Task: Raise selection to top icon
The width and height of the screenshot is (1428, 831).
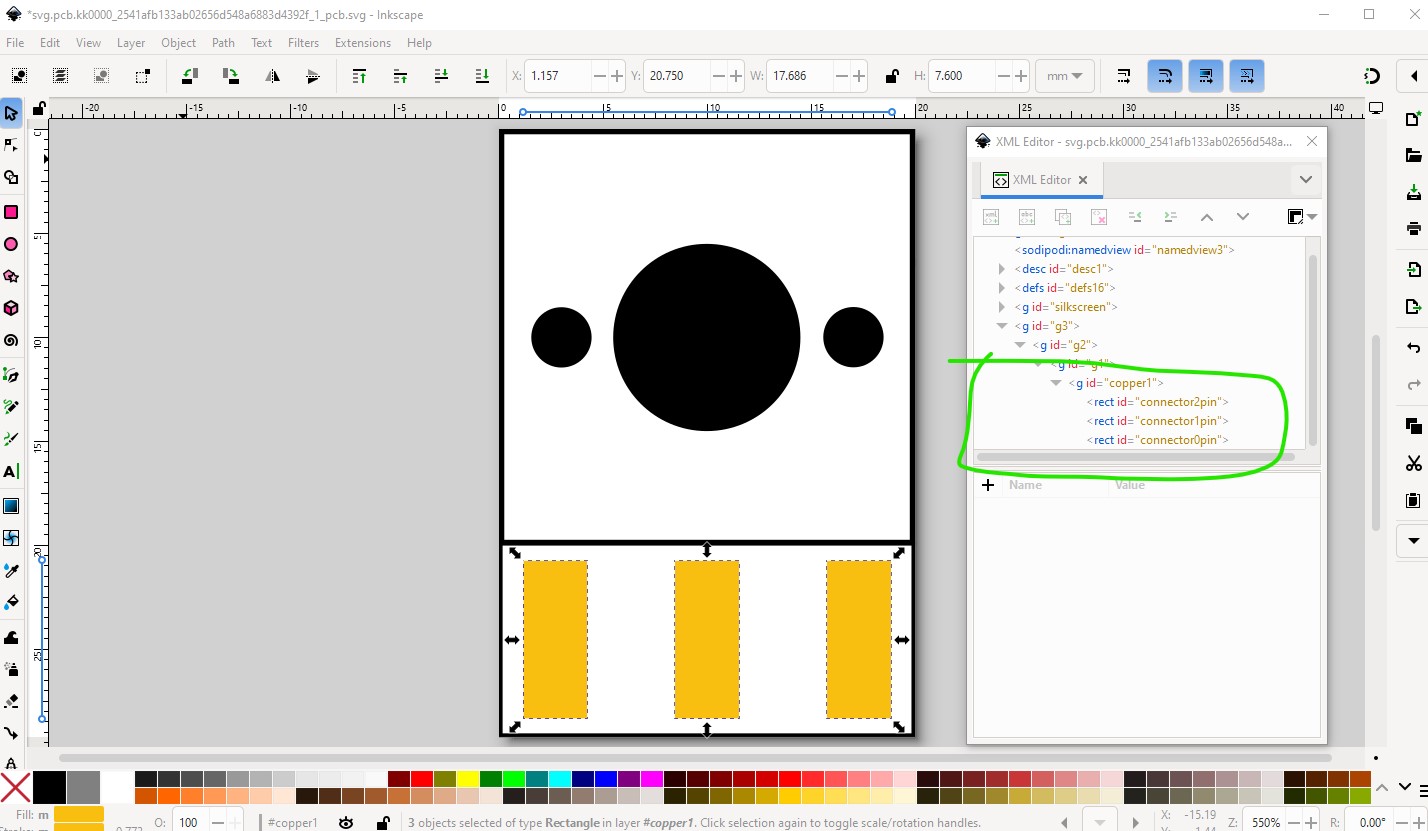Action: point(359,76)
